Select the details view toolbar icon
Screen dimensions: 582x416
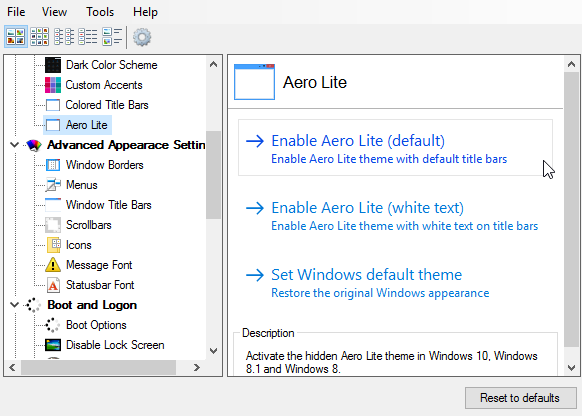click(112, 37)
